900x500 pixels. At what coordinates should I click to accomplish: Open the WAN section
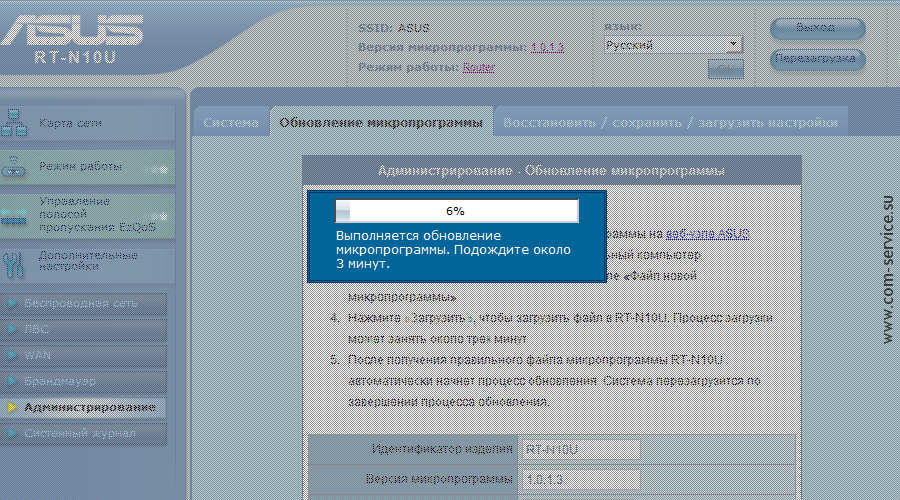coord(84,355)
